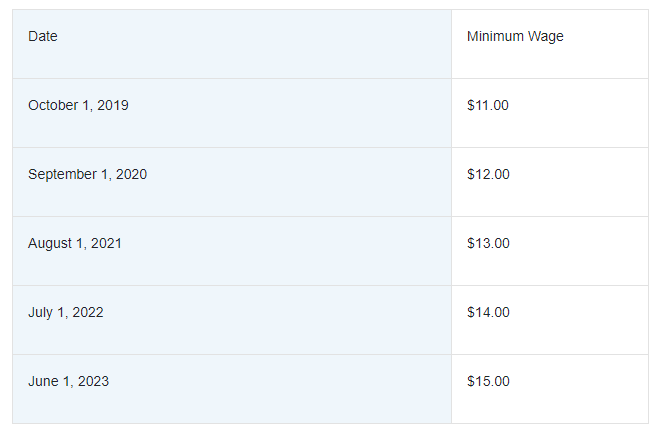Click the Minimum Wage column header
The image size is (659, 431).
pos(550,44)
